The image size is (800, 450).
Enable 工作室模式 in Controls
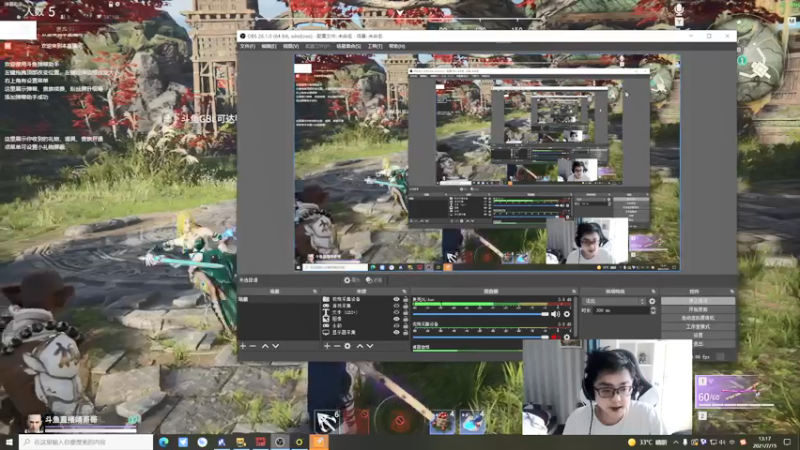point(698,327)
